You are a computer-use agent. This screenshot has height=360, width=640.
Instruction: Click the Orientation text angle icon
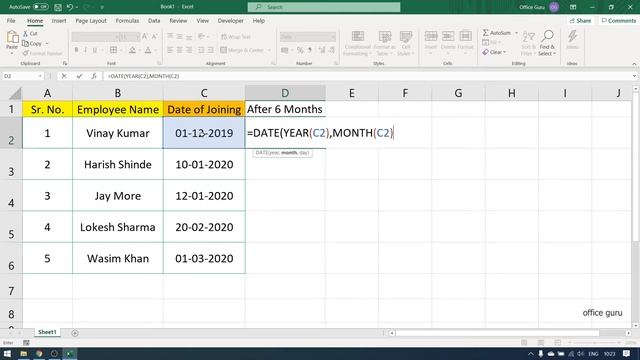(x=201, y=37)
